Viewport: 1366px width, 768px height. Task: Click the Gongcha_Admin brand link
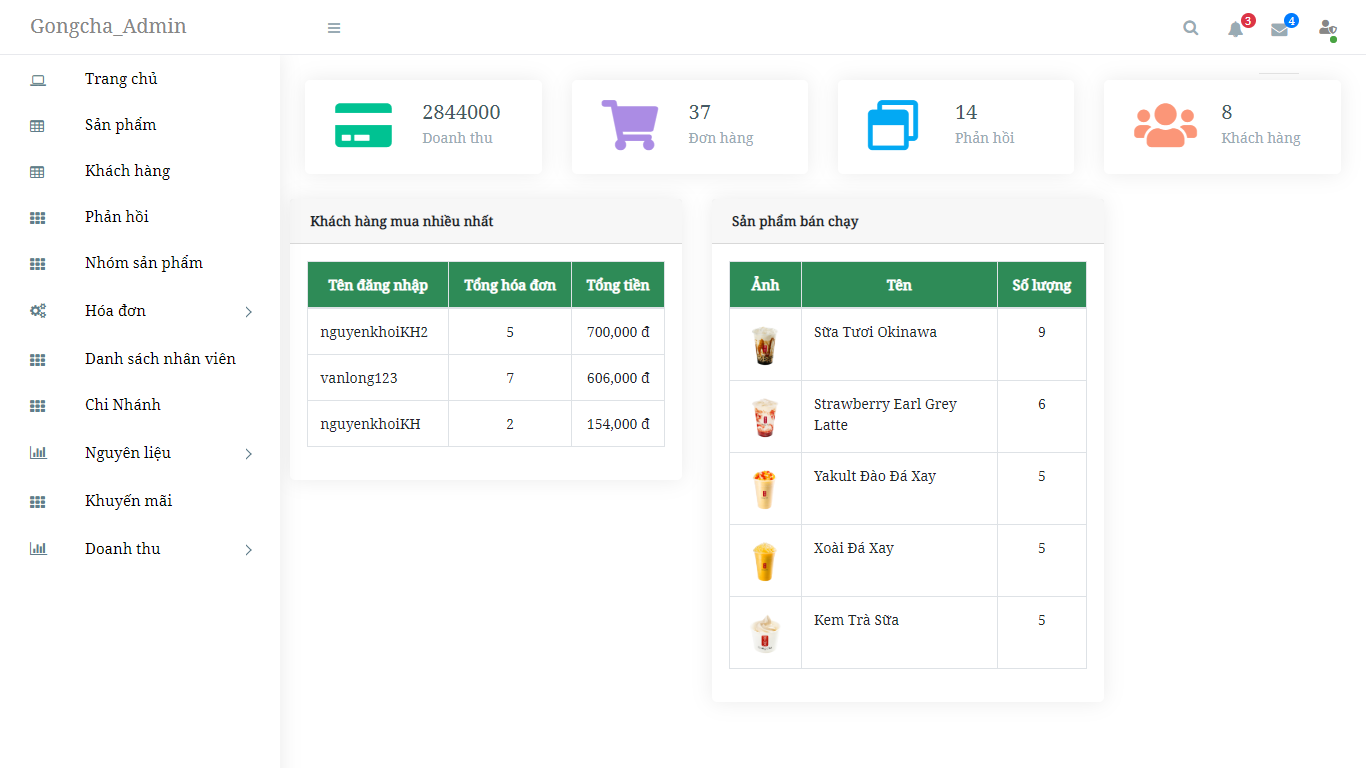tap(108, 27)
